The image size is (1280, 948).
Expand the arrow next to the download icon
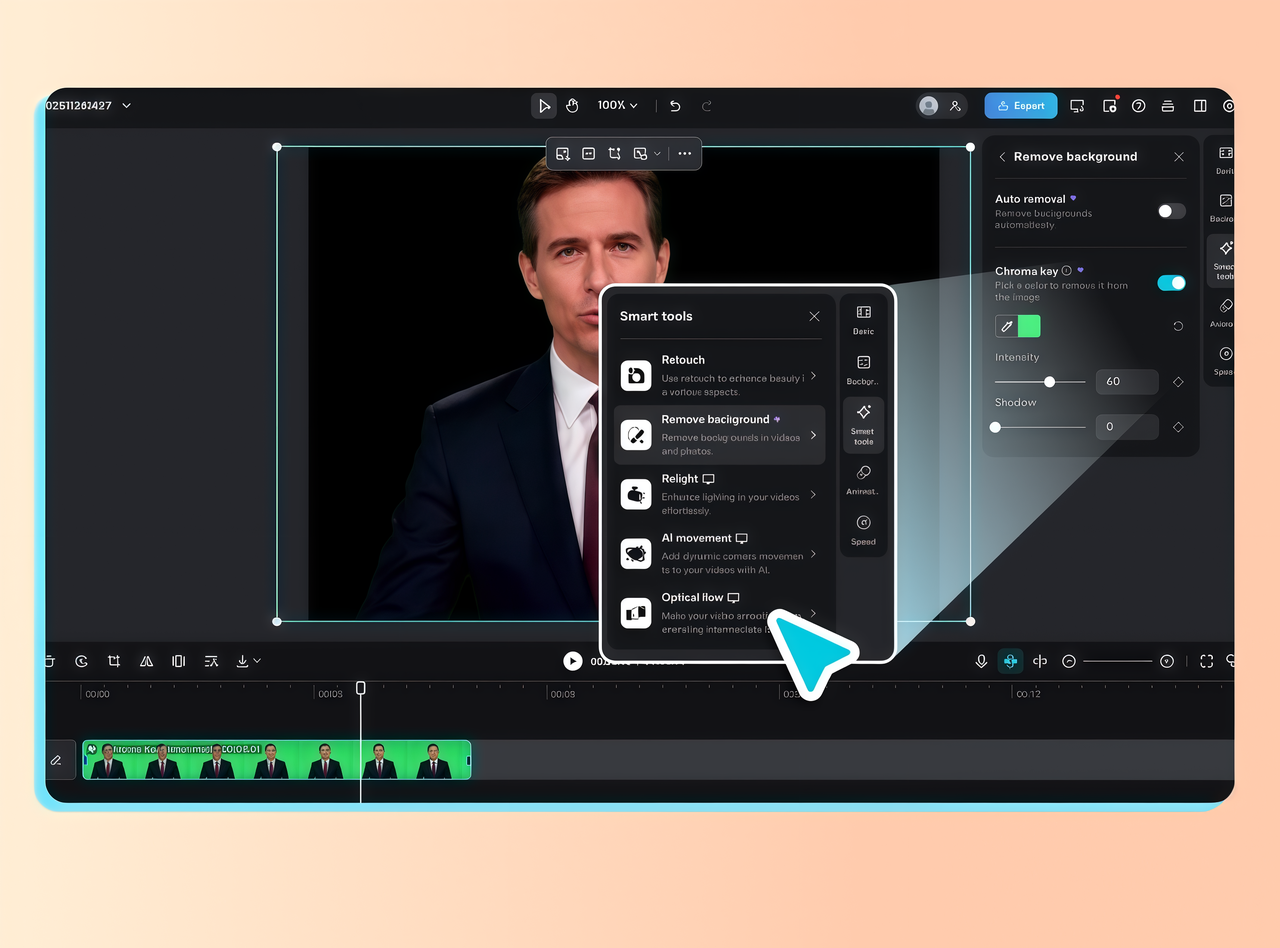coord(256,661)
